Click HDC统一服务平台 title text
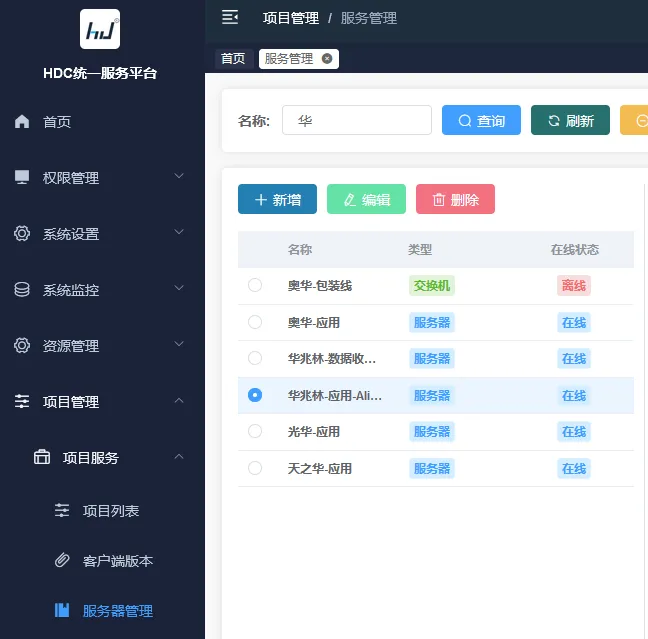This screenshot has width=648, height=639. click(x=100, y=73)
